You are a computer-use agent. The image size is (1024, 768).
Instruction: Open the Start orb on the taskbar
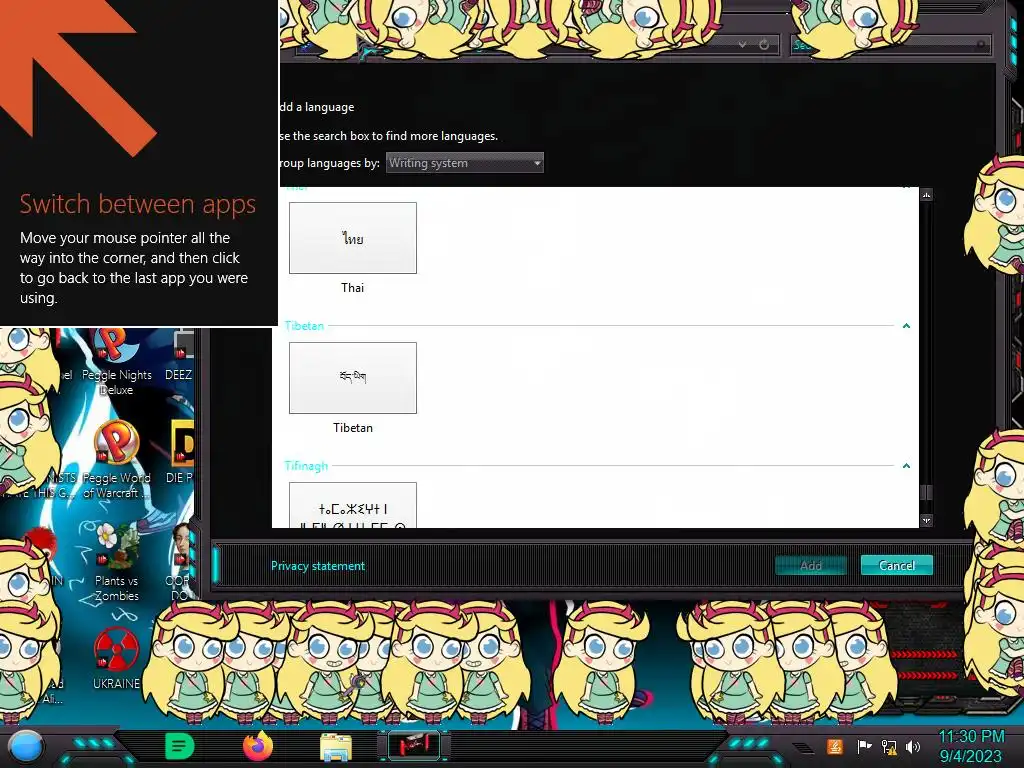pyautogui.click(x=25, y=747)
